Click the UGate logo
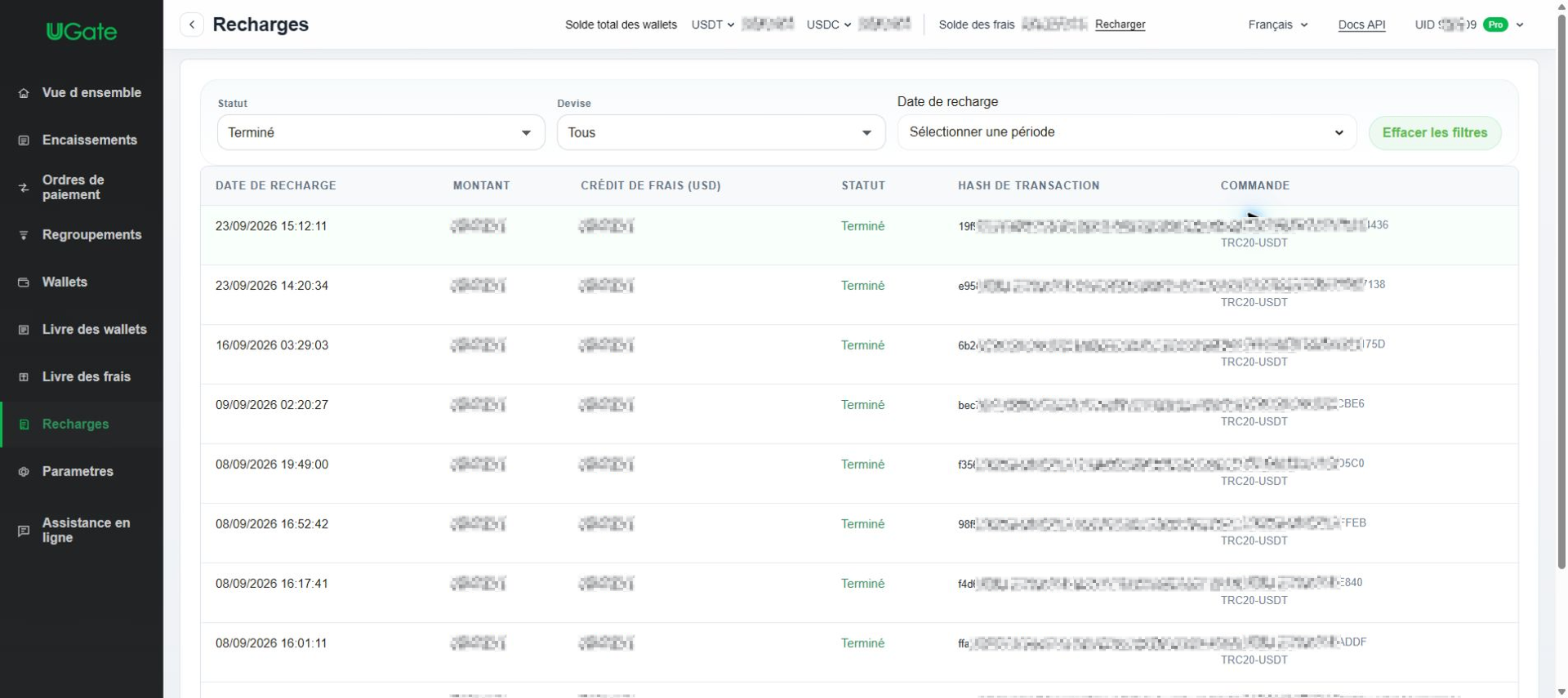The width and height of the screenshot is (1568, 698). tap(82, 32)
